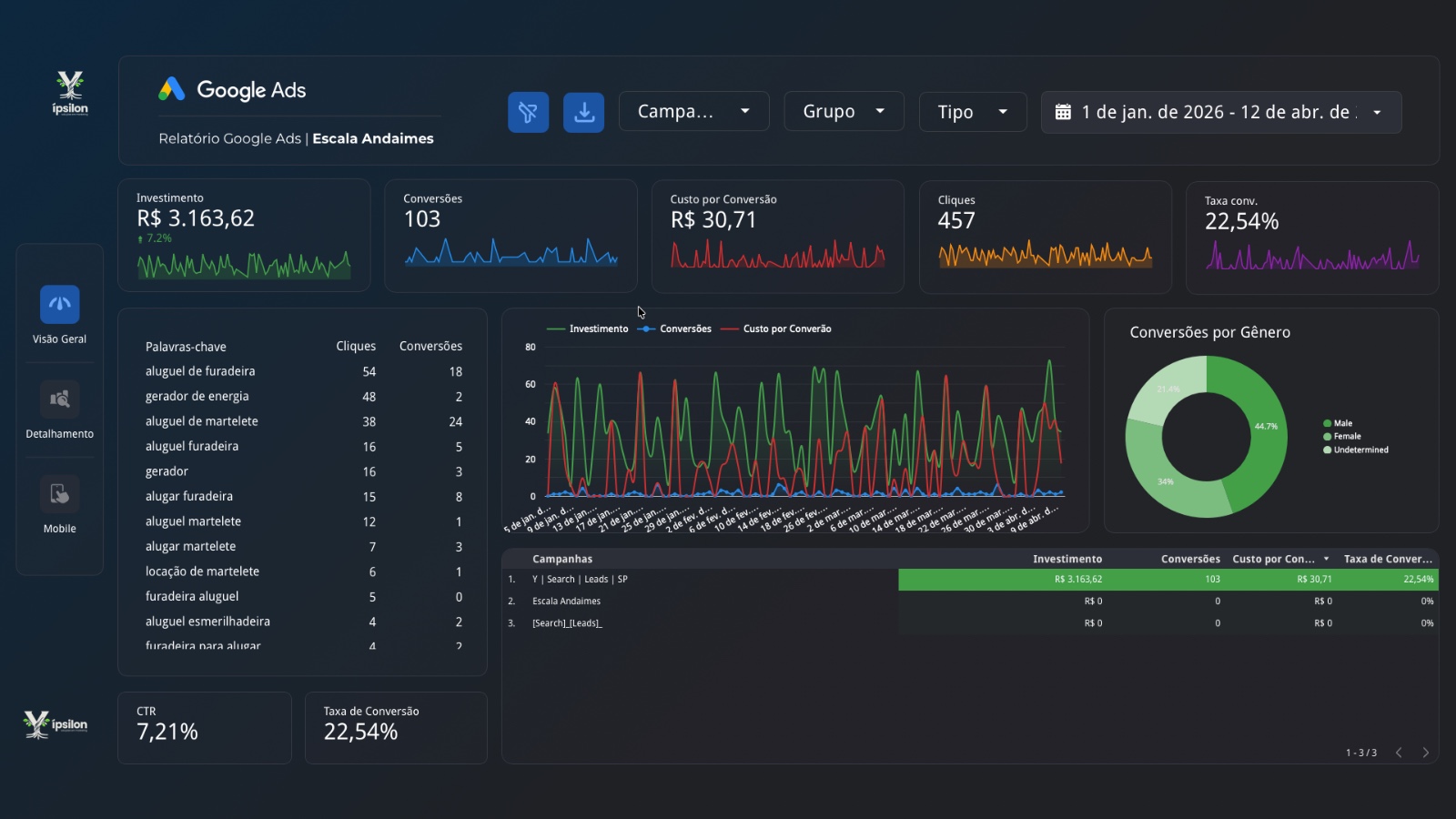Toggle Custo por Converão legend series
The width and height of the screenshot is (1456, 819).
tap(786, 329)
